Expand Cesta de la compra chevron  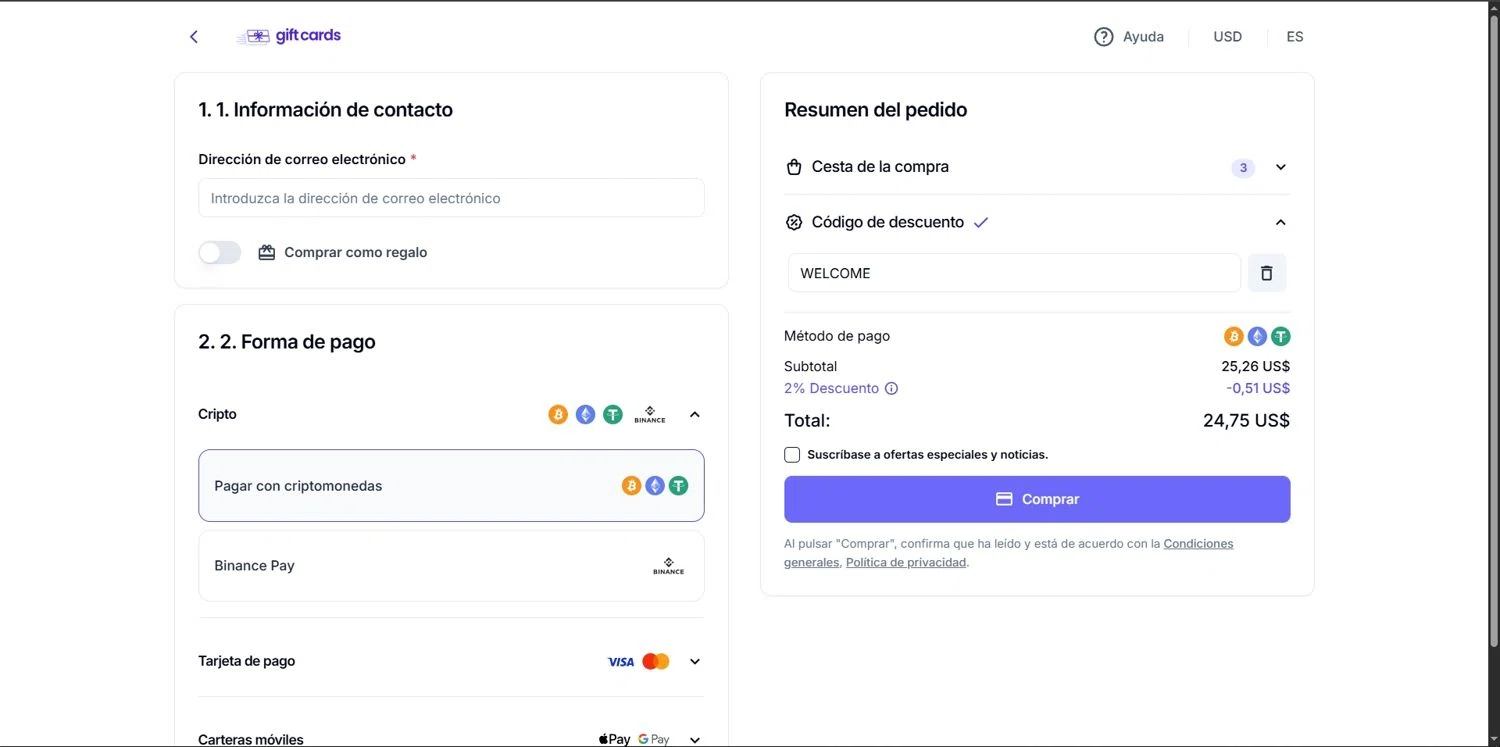(1281, 167)
